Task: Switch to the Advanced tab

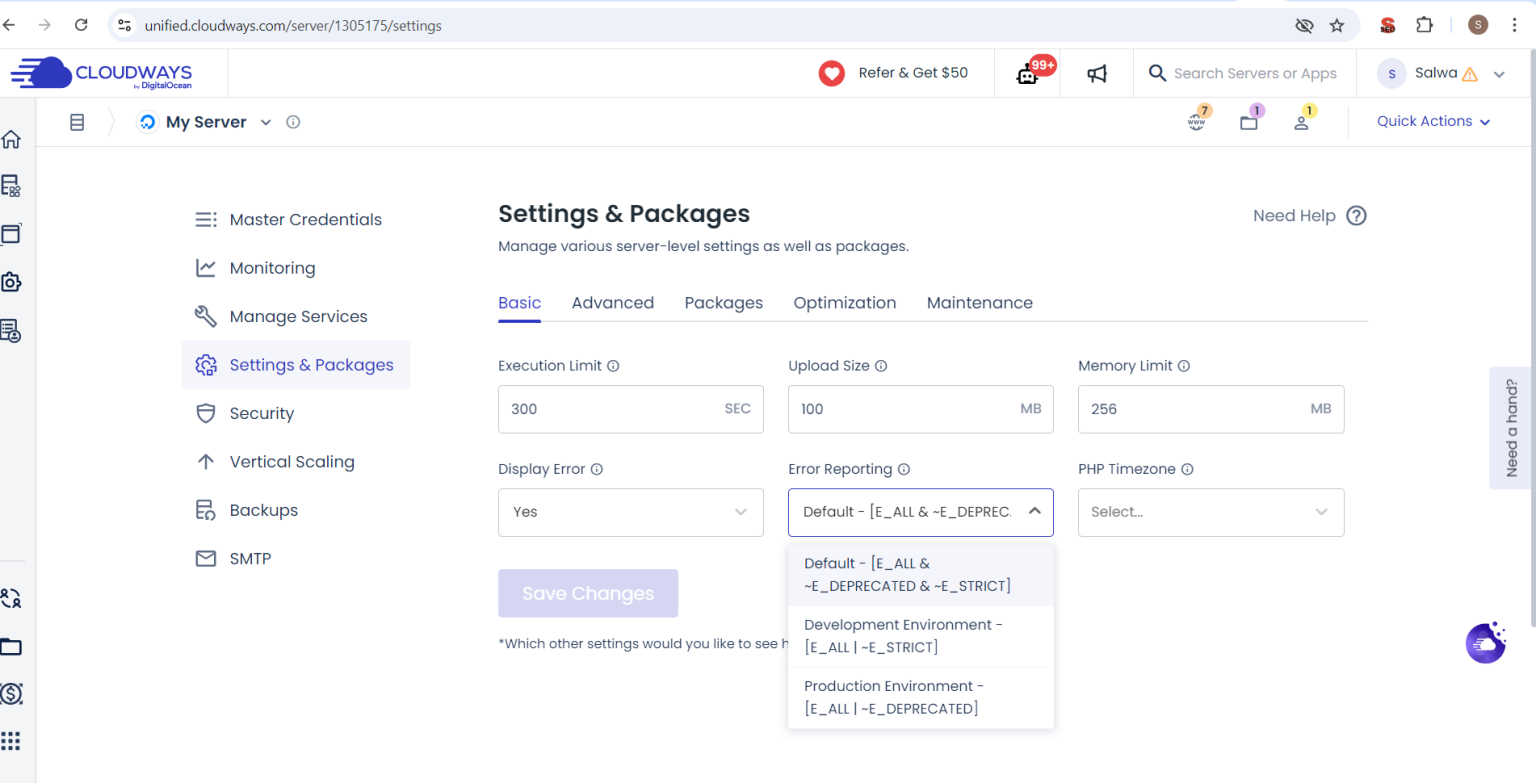Action: pos(613,303)
